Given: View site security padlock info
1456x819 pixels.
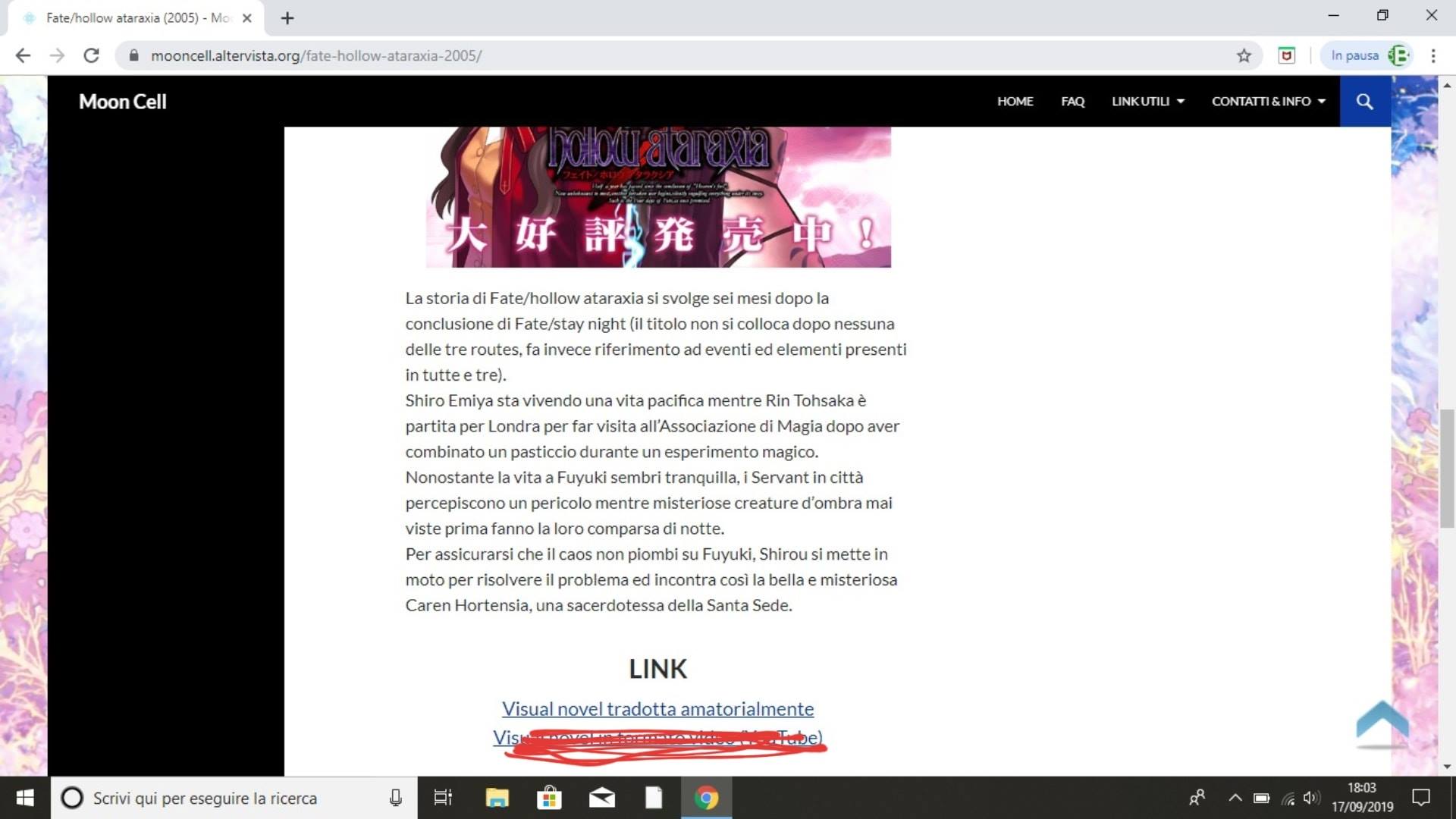Looking at the screenshot, I should pos(134,55).
